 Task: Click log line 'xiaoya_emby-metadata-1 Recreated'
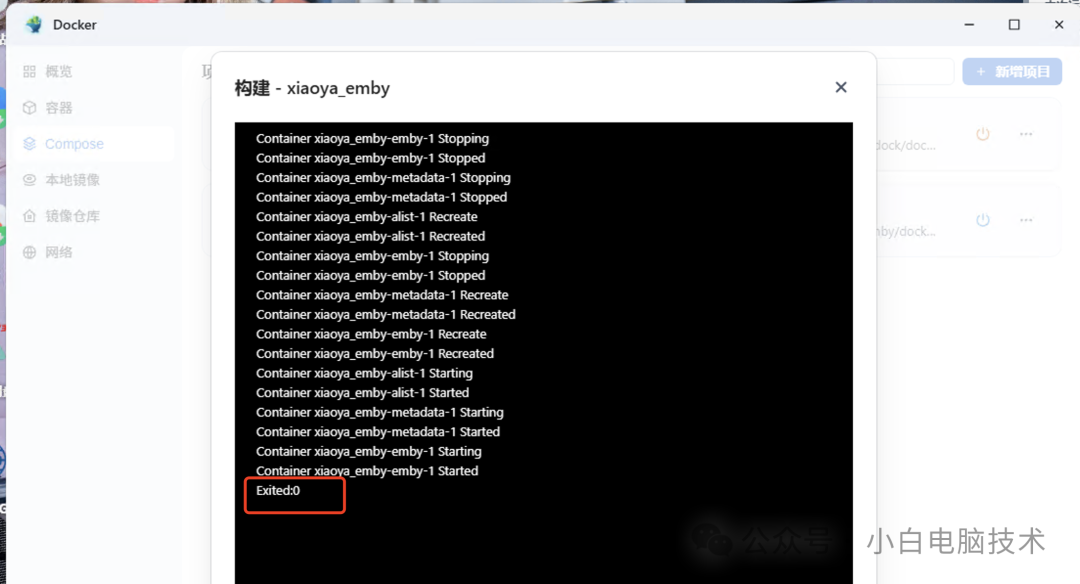tap(386, 315)
